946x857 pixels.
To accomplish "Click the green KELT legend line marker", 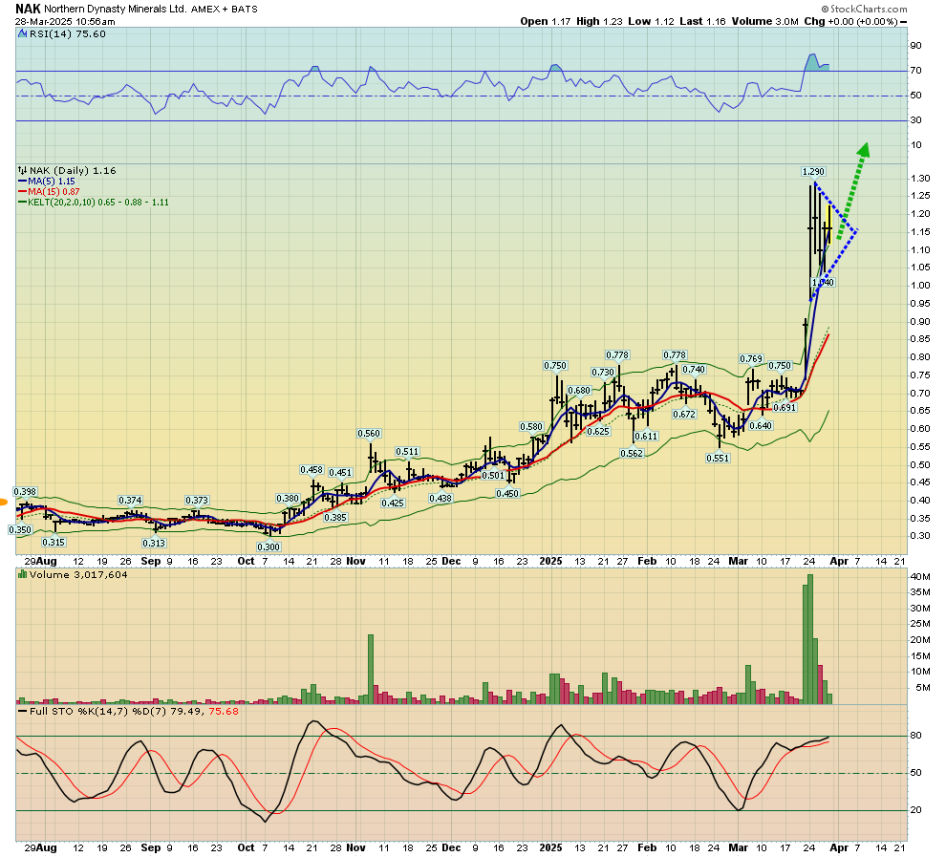I will point(22,202).
